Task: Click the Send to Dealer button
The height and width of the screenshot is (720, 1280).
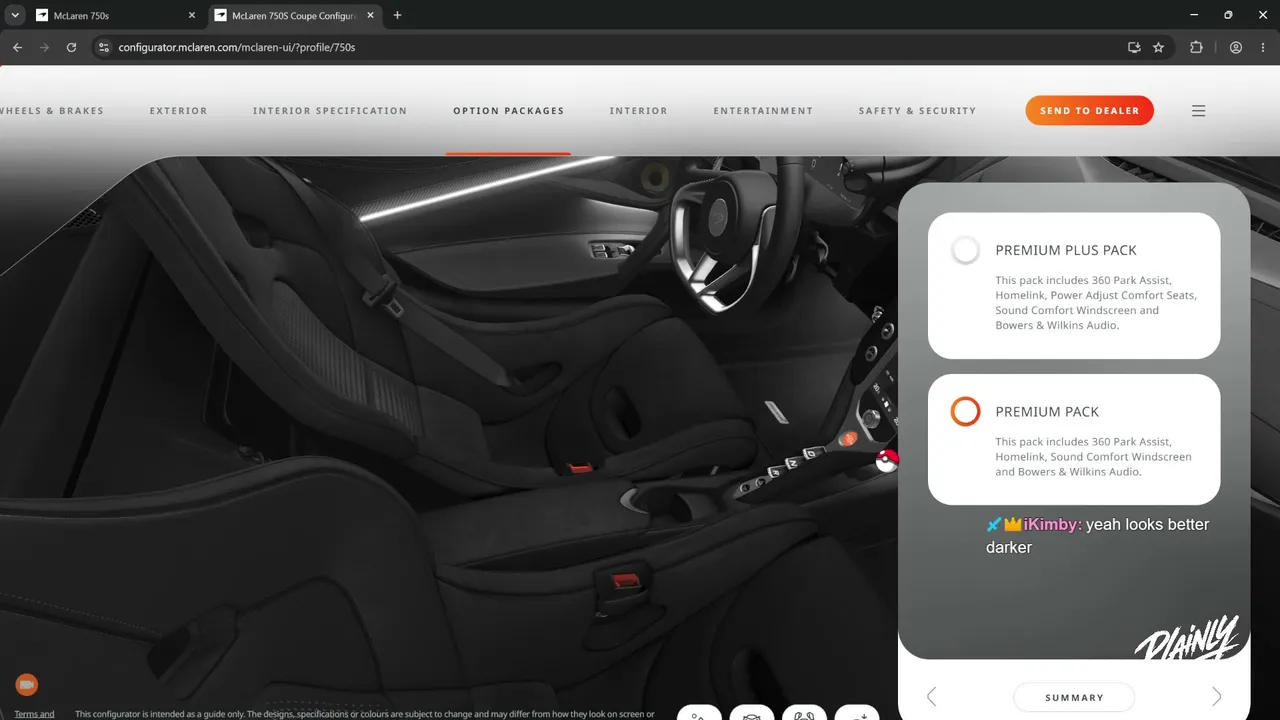Action: click(x=1090, y=111)
